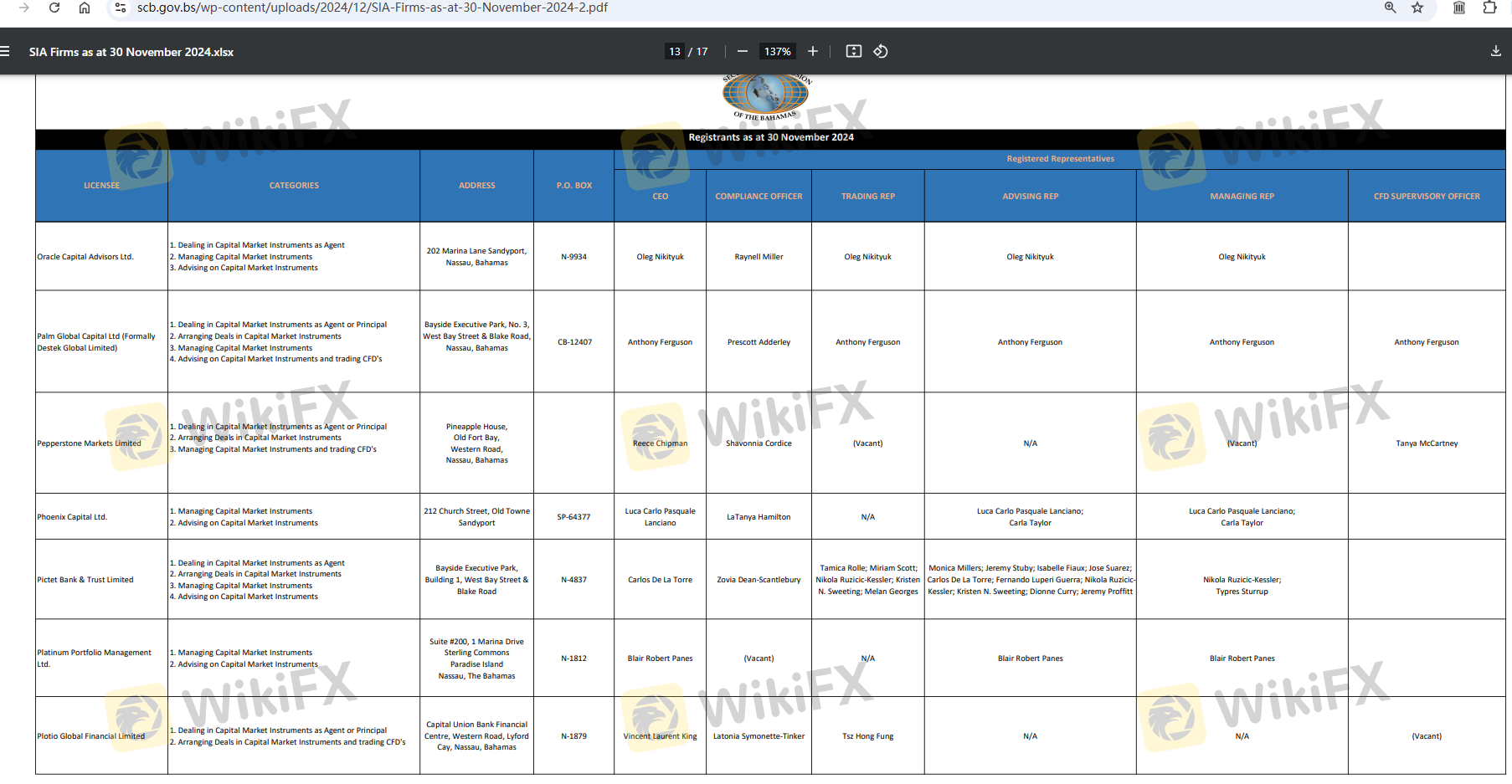Bookmark this page with the star icon
This screenshot has height=784, width=1512.
pyautogui.click(x=1417, y=8)
